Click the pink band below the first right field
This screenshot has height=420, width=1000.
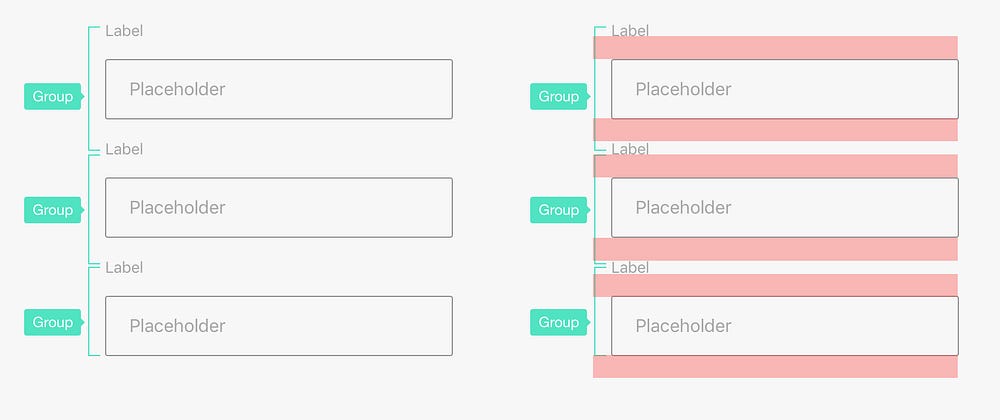coord(775,130)
